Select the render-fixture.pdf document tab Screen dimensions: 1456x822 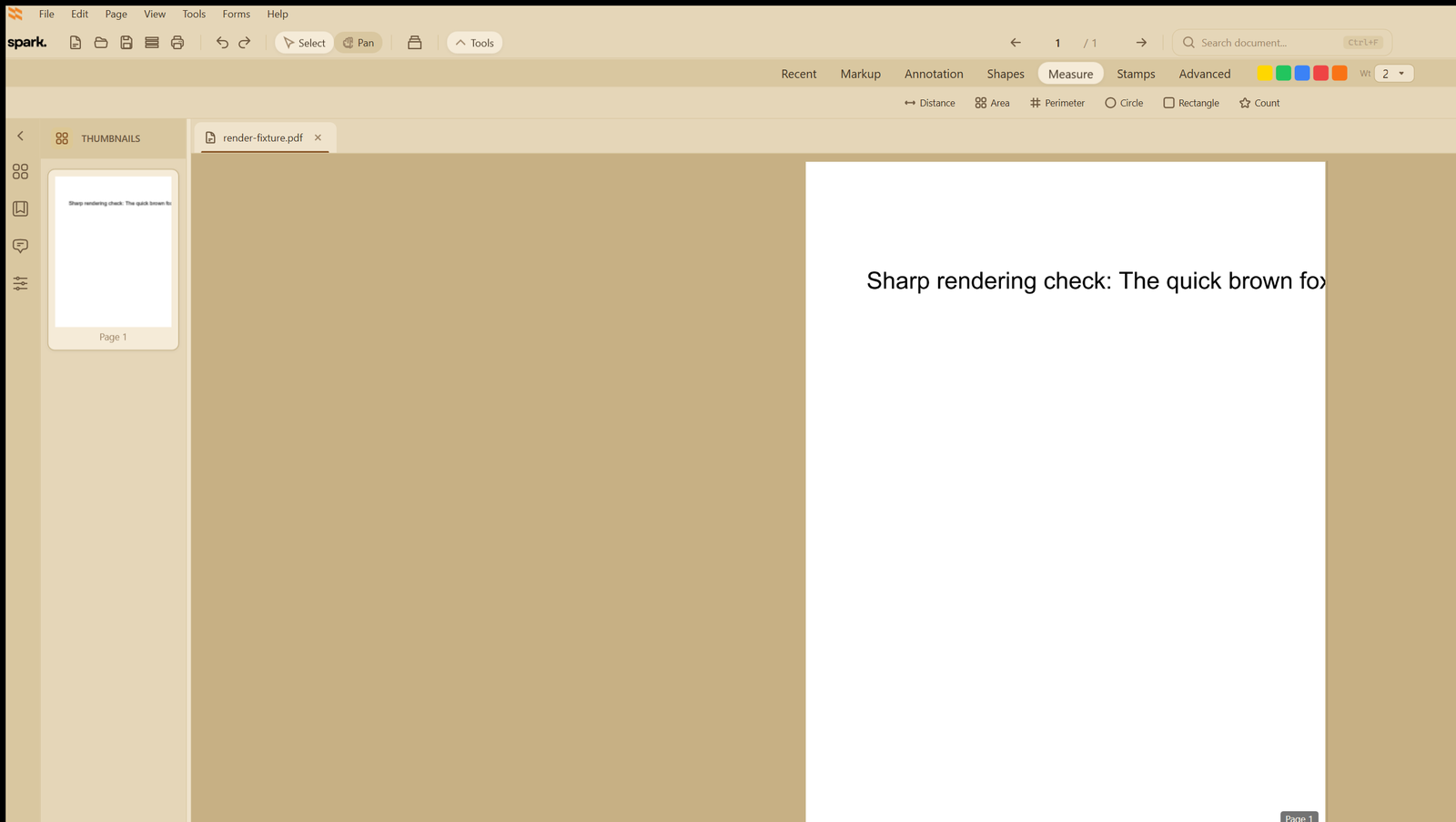(x=264, y=137)
